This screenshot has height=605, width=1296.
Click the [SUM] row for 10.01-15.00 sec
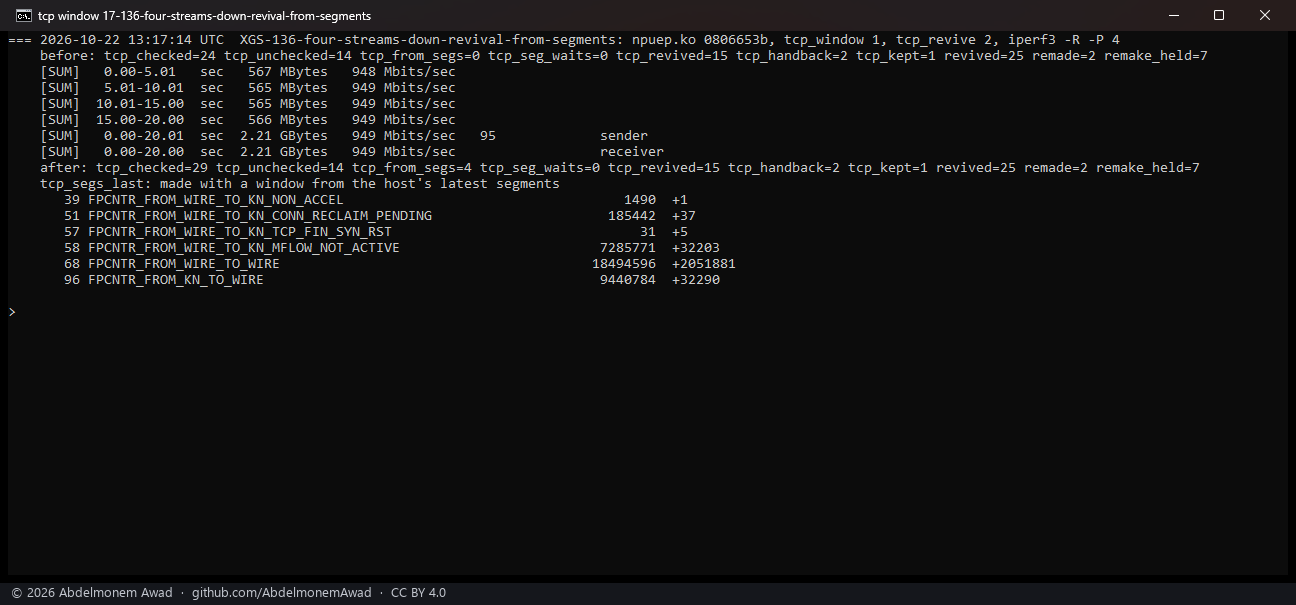[x=248, y=104]
